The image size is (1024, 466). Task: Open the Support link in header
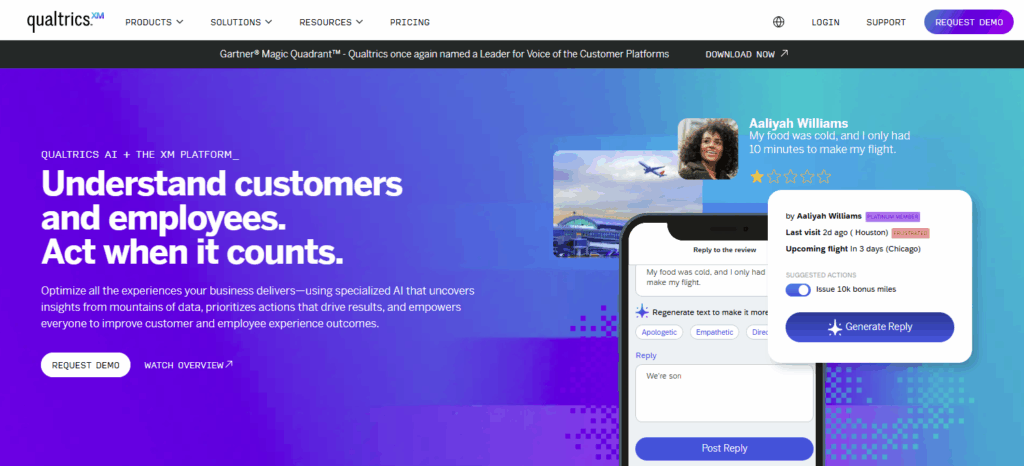click(886, 22)
